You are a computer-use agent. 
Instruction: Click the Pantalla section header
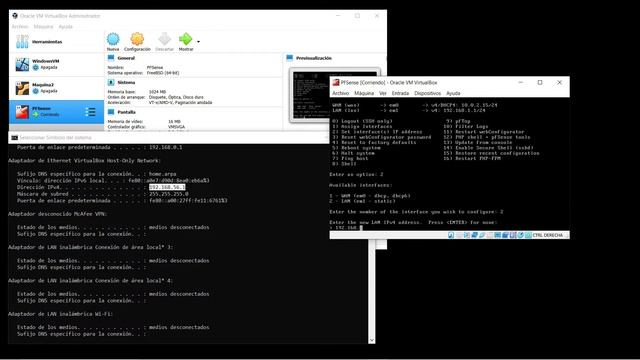click(127, 112)
